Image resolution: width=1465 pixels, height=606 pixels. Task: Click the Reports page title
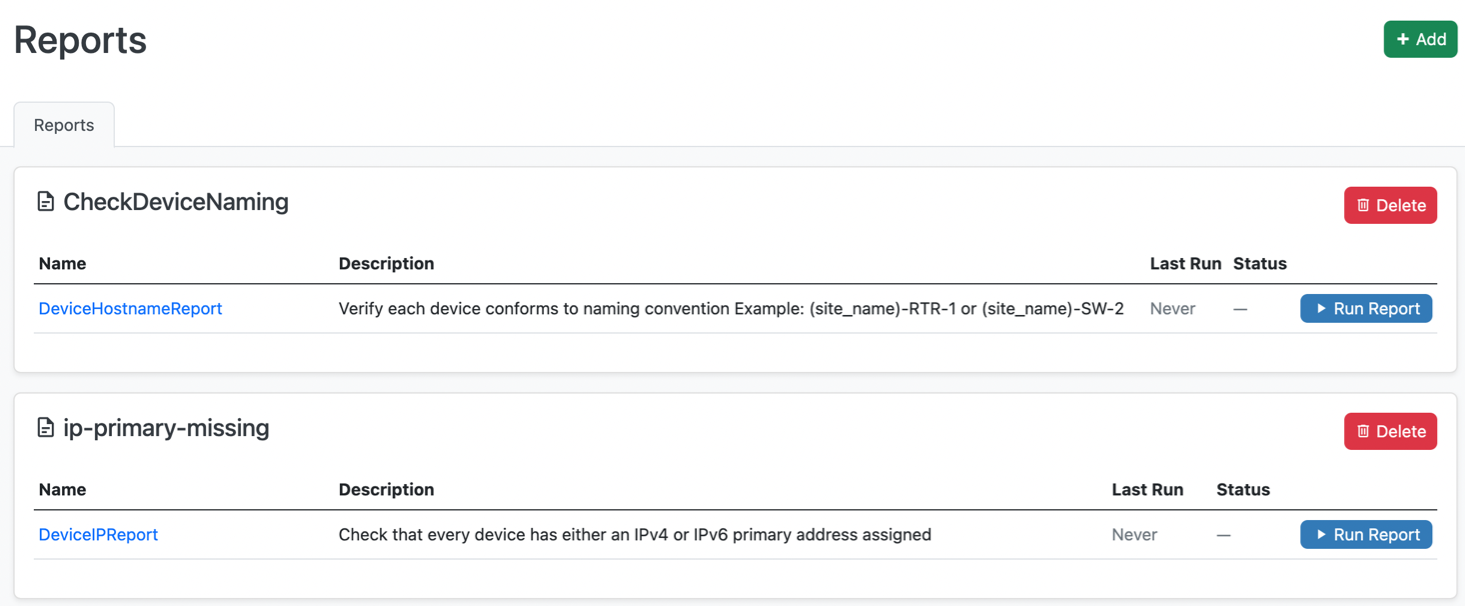pyautogui.click(x=79, y=40)
